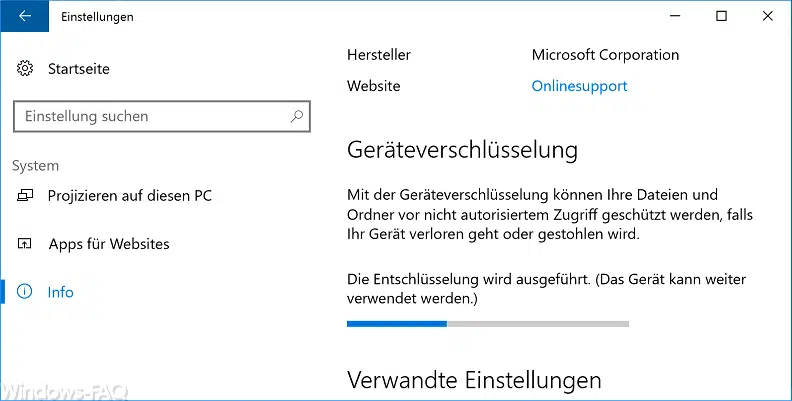The image size is (792, 401).
Task: Click the Verwandte Einstellungen heading
Action: click(474, 380)
